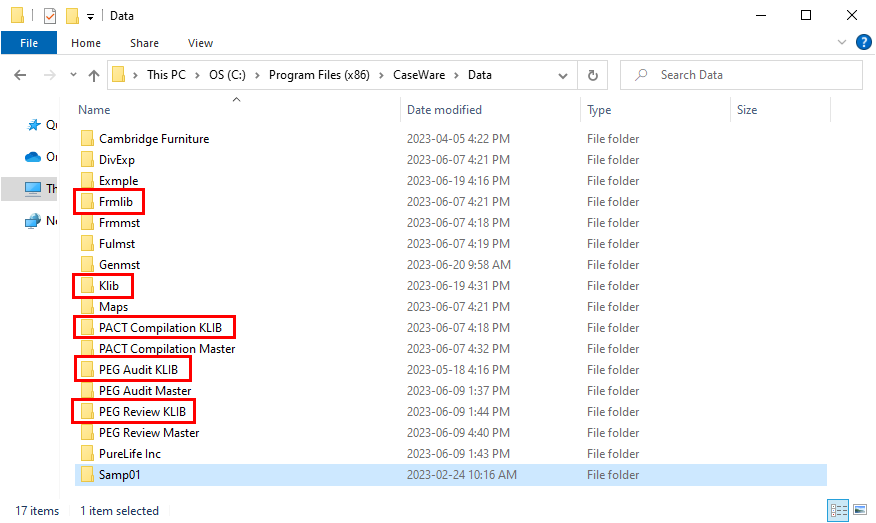Screen dimensions: 876x523
Task: Sort by the Size column header
Action: point(747,110)
